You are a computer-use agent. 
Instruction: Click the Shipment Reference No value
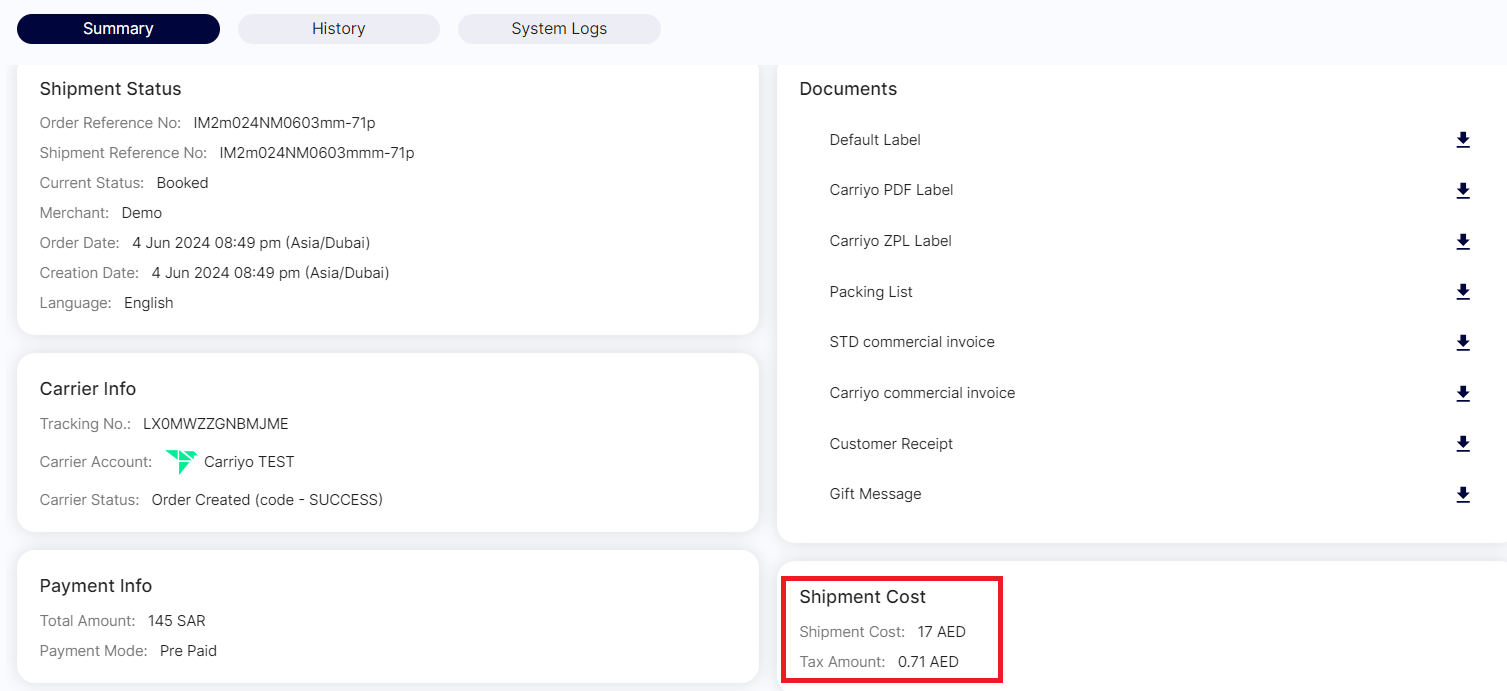(x=316, y=153)
